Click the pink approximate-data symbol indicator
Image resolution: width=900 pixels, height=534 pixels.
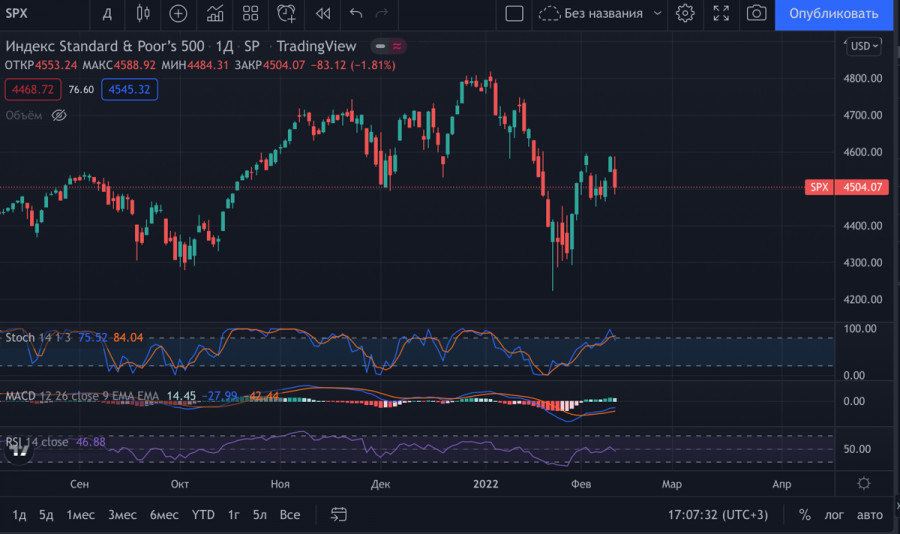[397, 46]
